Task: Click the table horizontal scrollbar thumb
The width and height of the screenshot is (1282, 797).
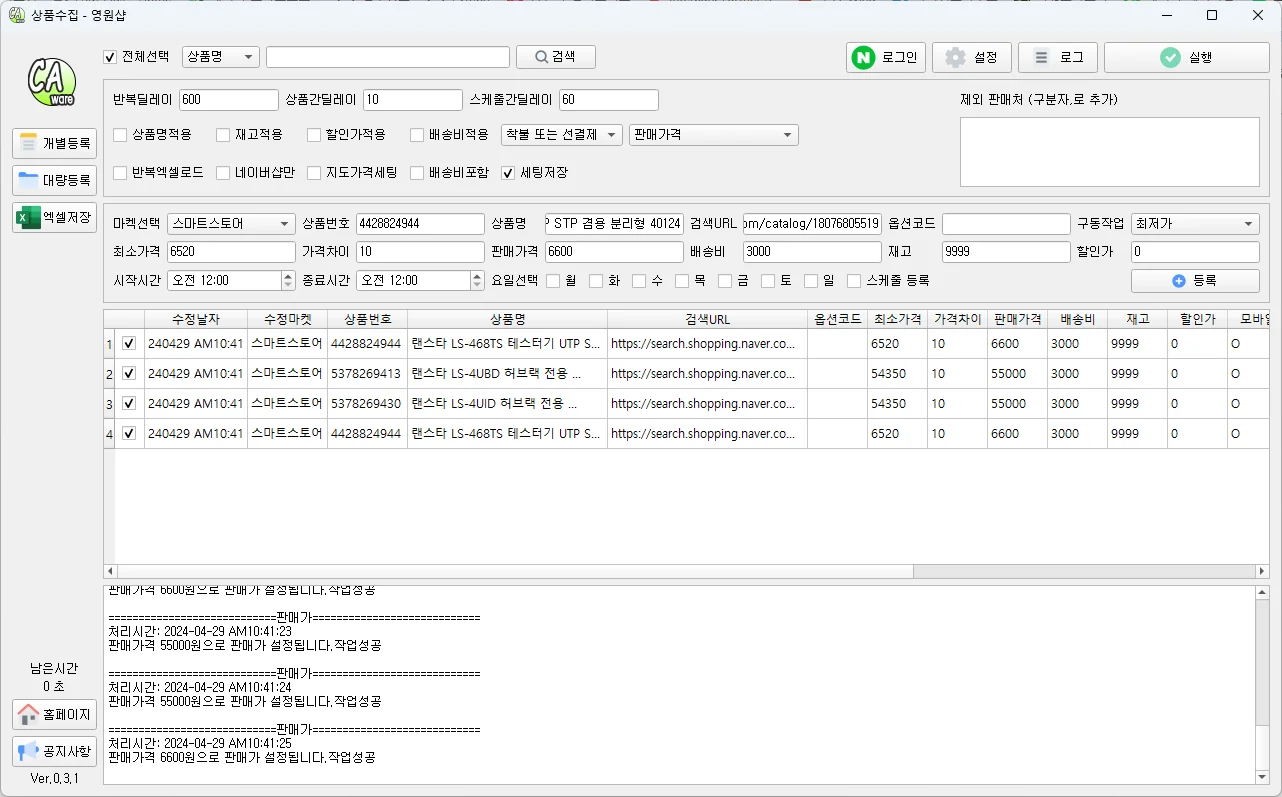Action: point(516,571)
